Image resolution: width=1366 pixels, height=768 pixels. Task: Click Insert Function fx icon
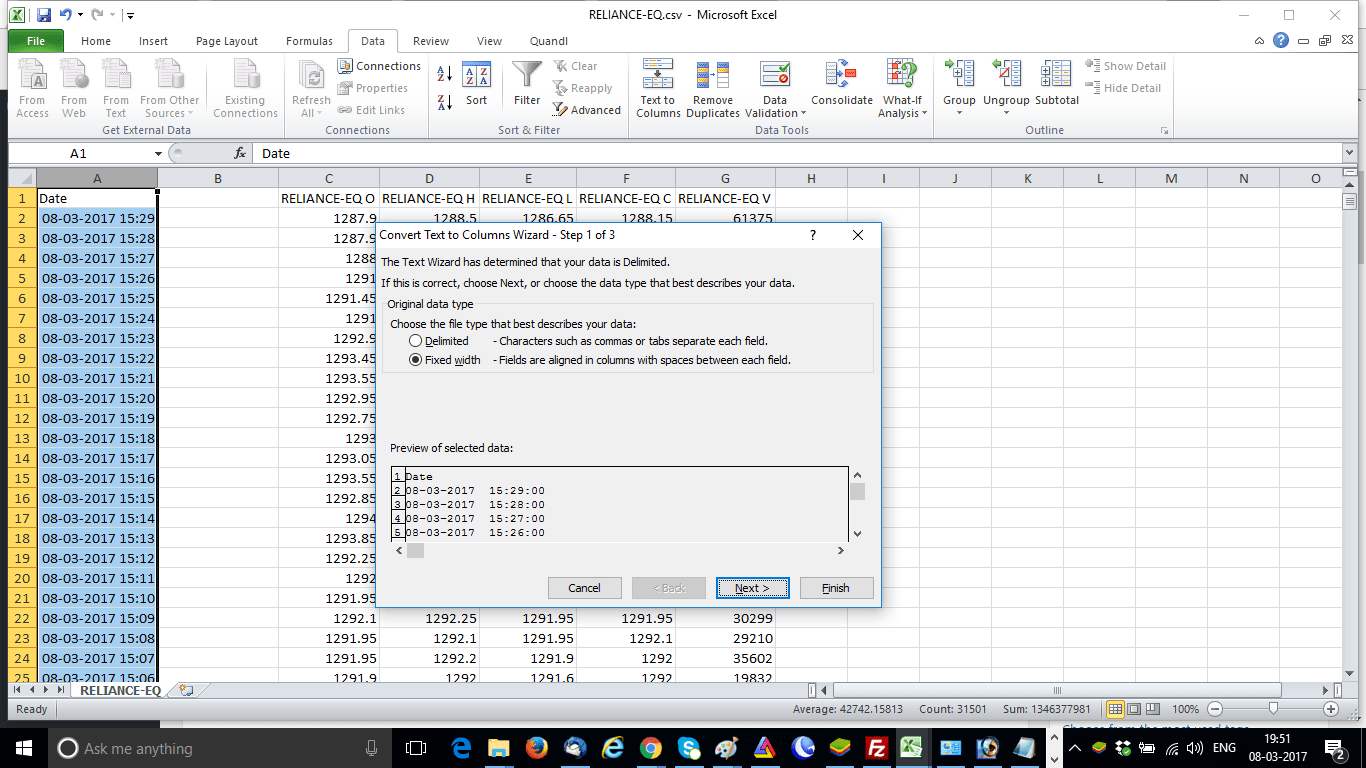click(240, 153)
